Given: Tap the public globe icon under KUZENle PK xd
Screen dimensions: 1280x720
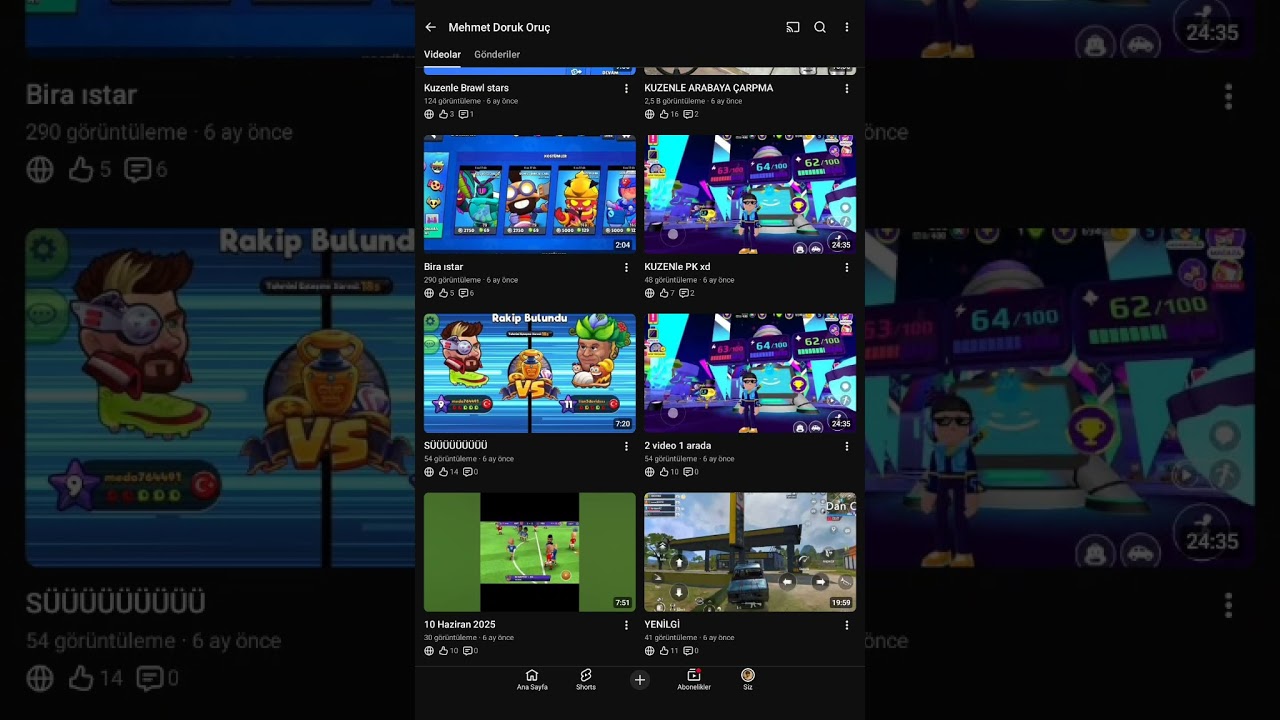Looking at the screenshot, I should coord(649,293).
